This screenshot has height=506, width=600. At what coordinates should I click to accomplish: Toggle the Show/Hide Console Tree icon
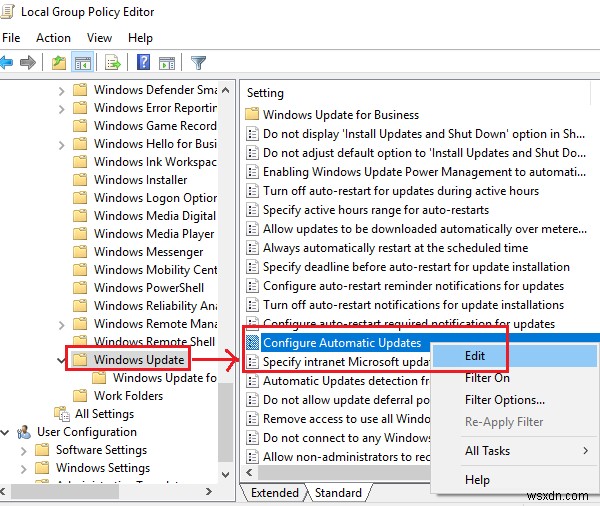(x=83, y=62)
